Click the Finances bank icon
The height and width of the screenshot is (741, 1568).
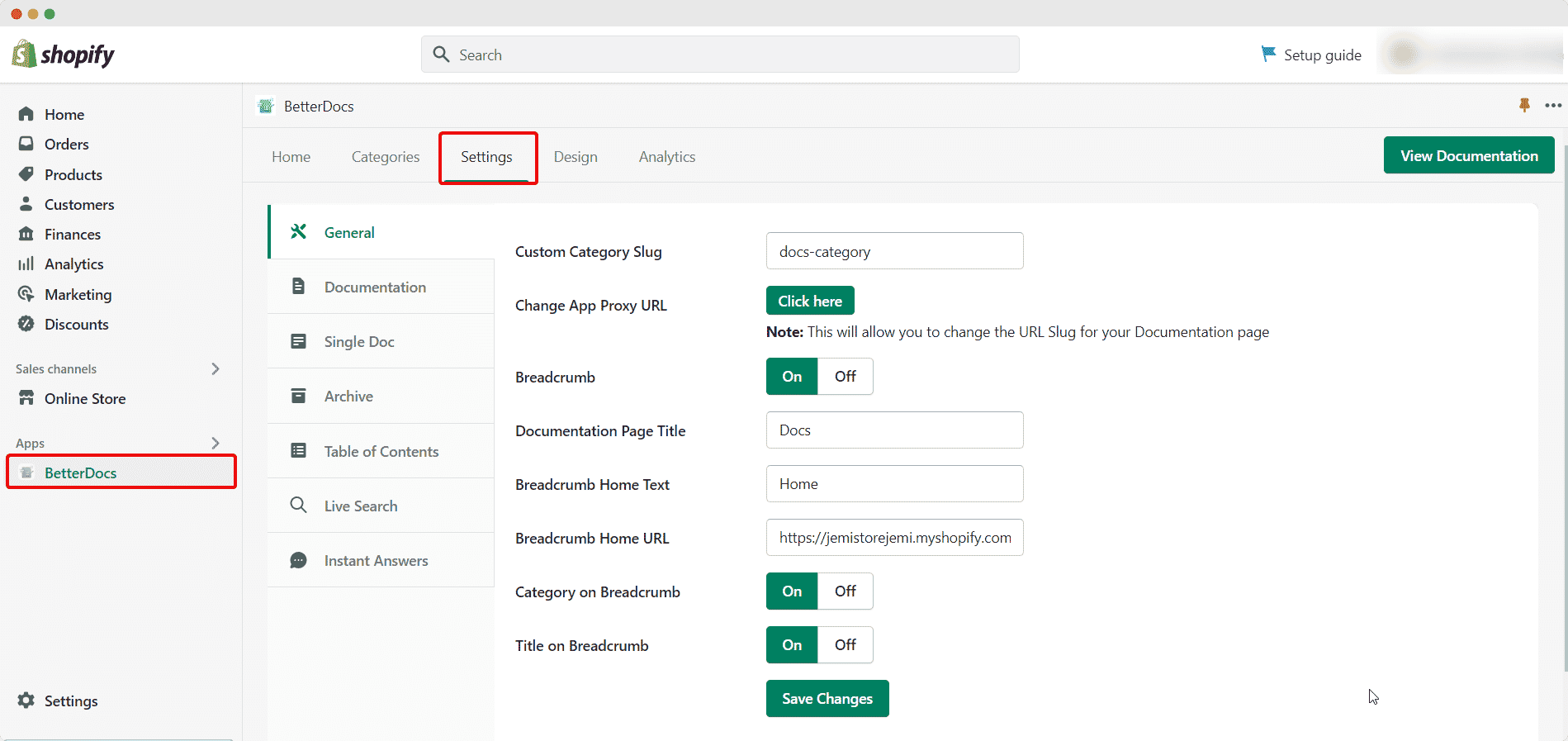[x=26, y=234]
